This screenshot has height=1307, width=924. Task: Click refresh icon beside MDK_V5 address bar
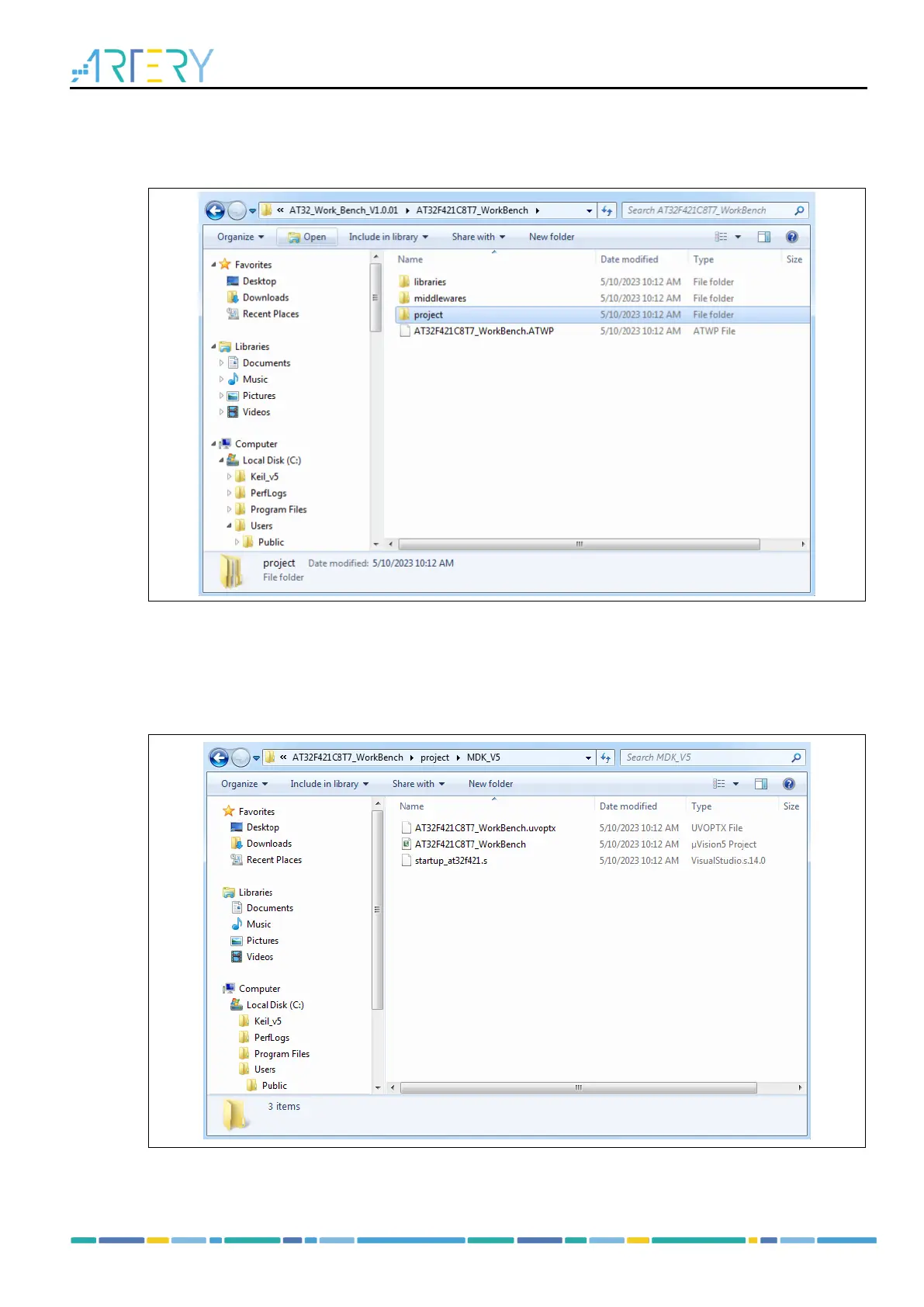pos(606,758)
